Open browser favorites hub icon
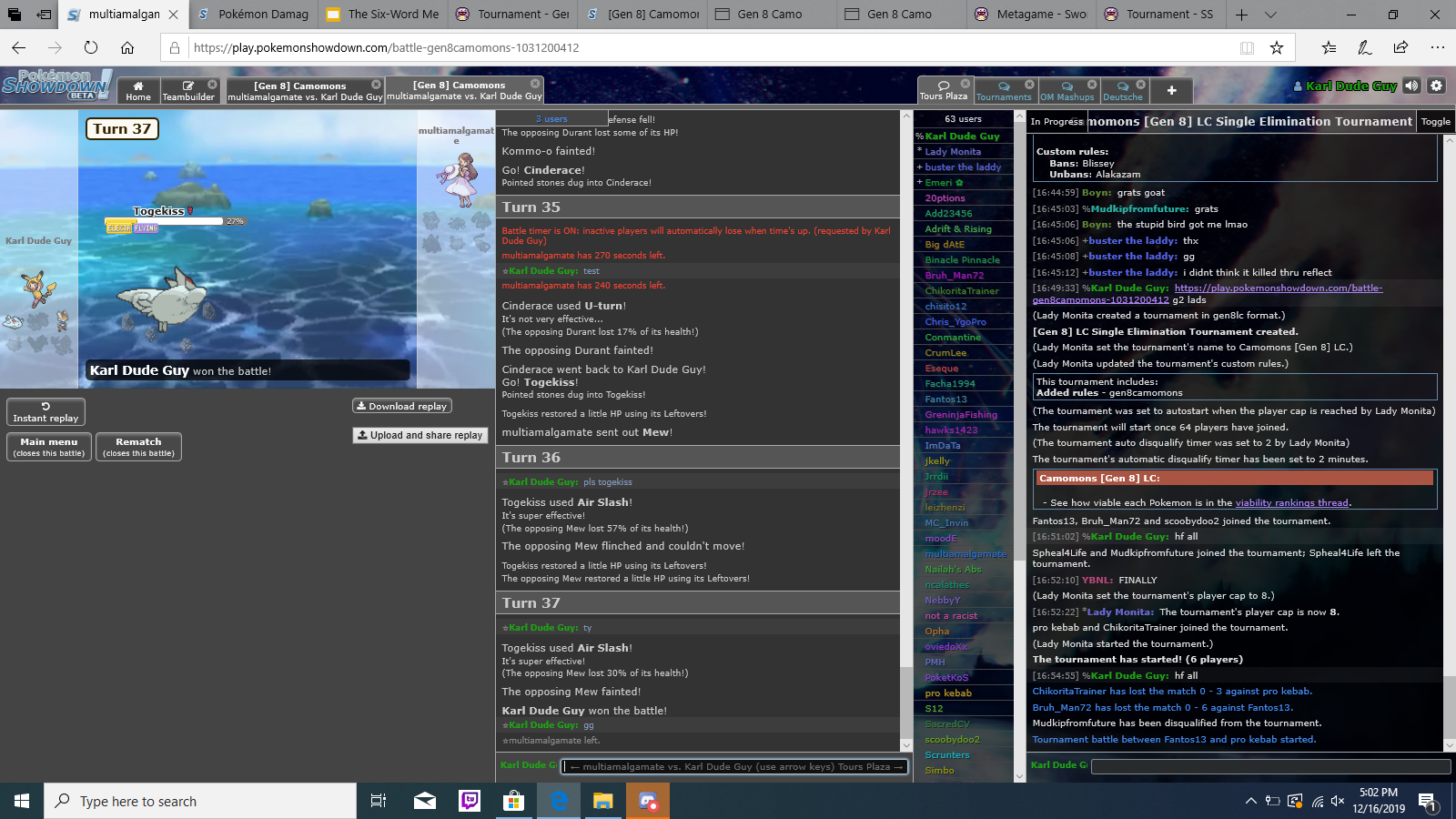The image size is (1456, 819). point(1329,47)
